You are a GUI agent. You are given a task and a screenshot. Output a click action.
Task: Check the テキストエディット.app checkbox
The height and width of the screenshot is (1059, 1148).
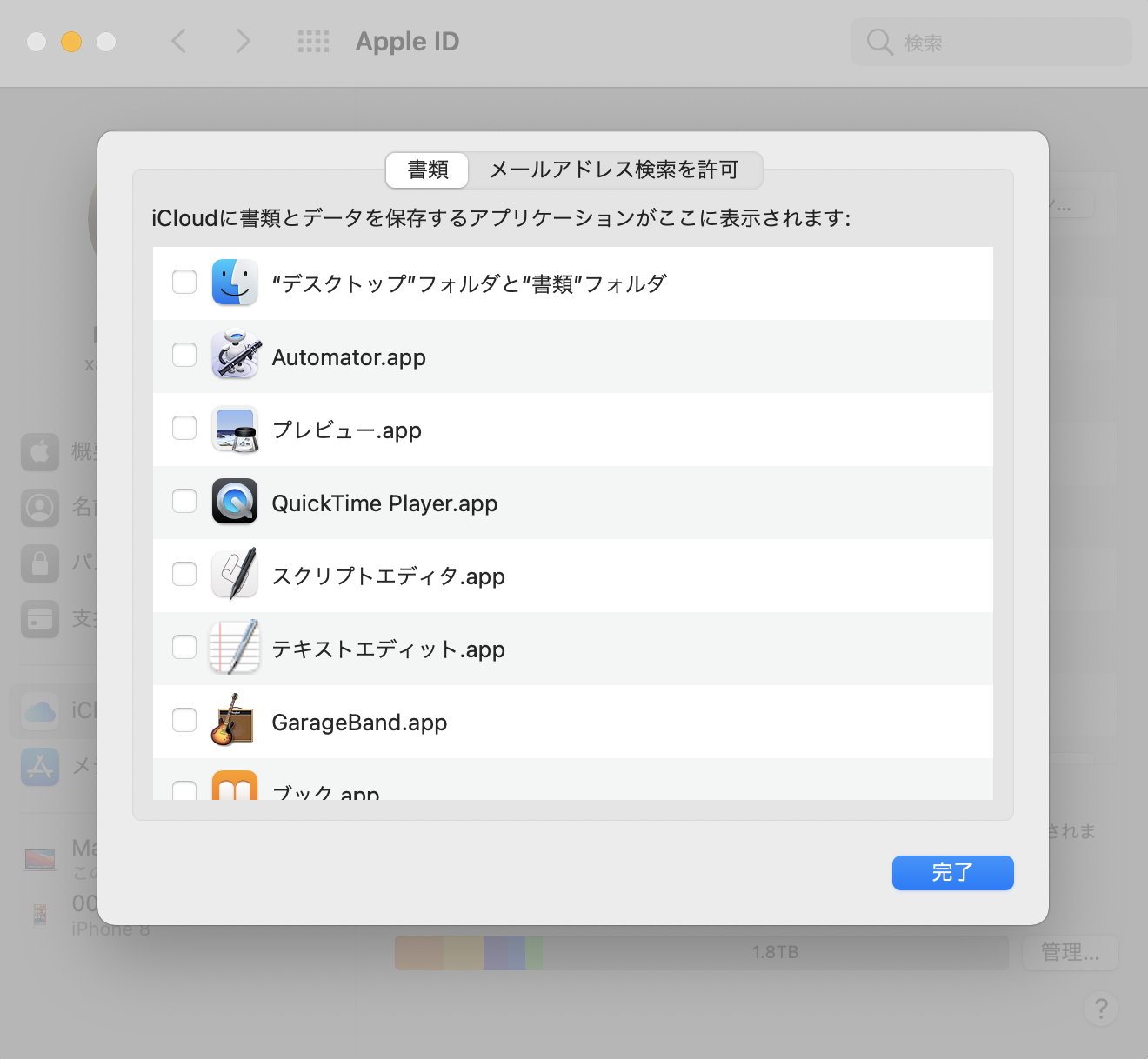(x=184, y=647)
